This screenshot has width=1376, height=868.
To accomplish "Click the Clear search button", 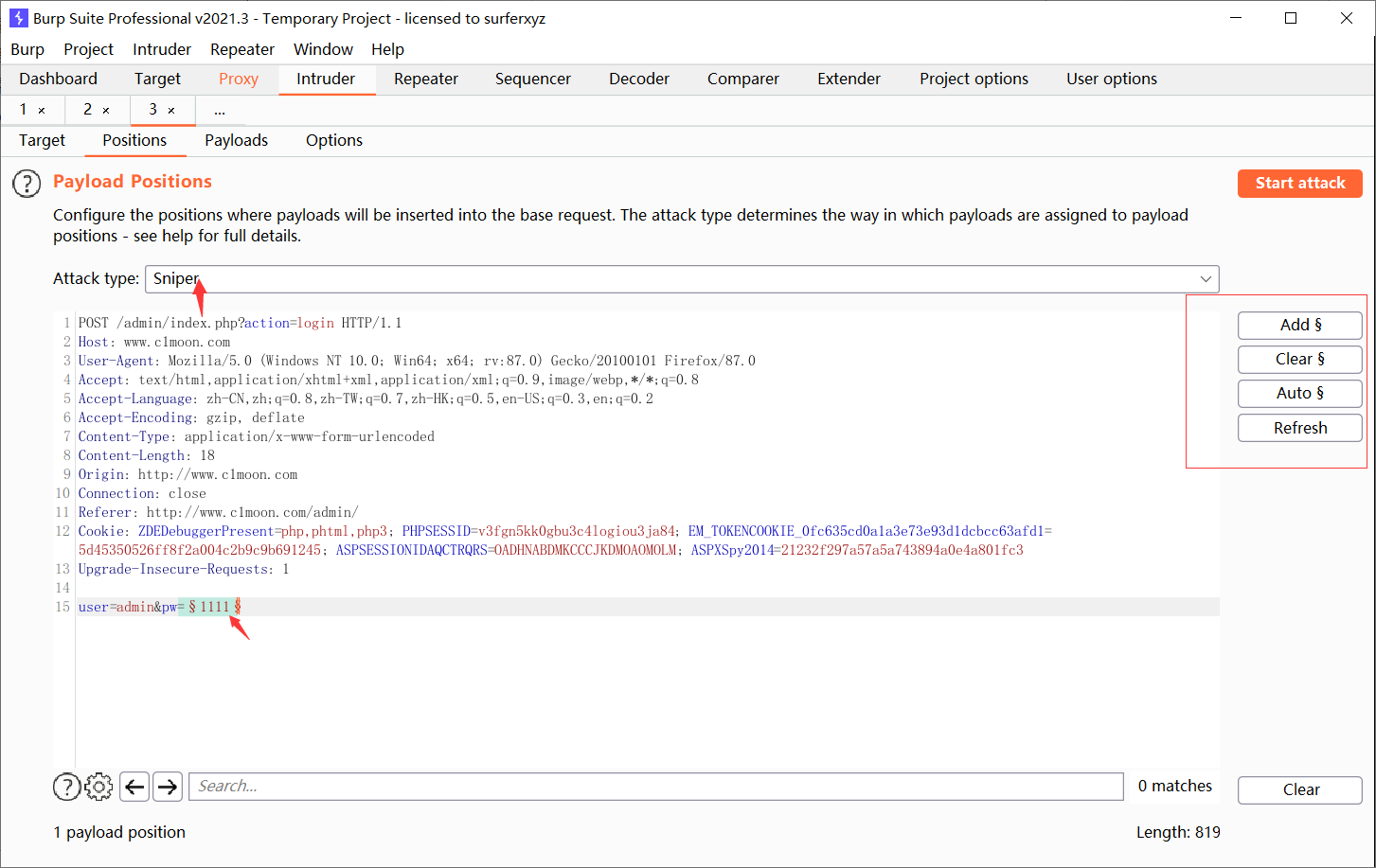I will click(x=1300, y=789).
